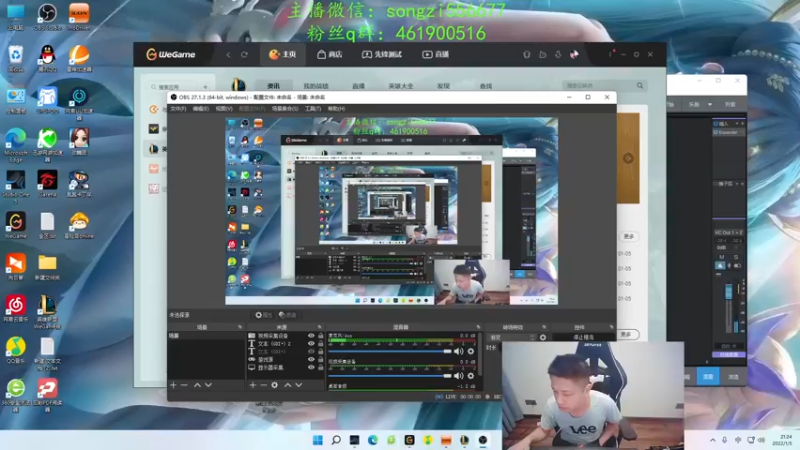
Task: Move scene down with arrow in scenes panel
Action: pos(208,385)
